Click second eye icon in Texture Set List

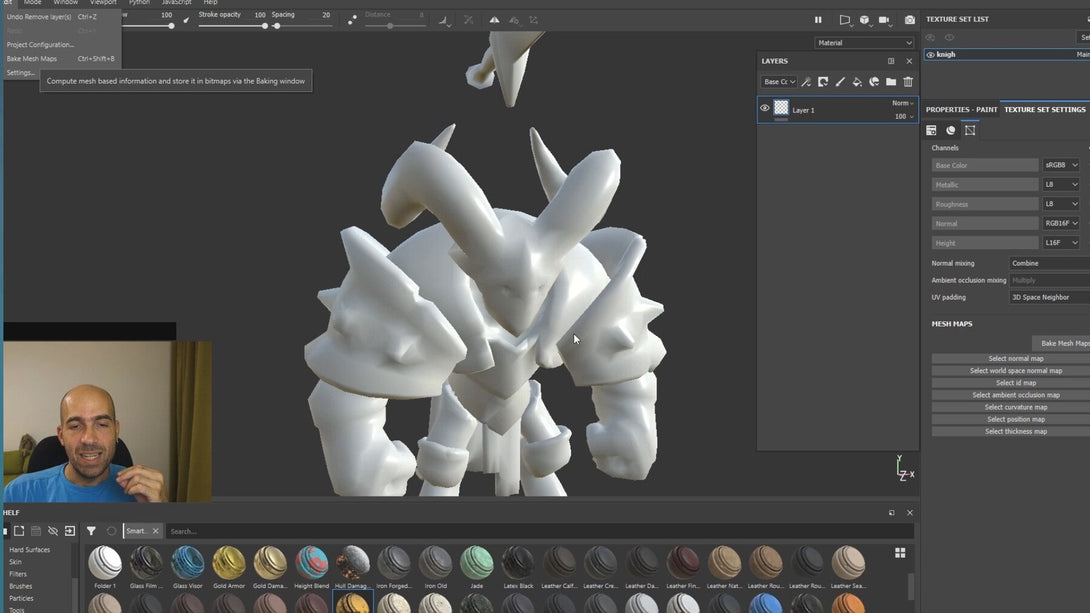coord(949,38)
